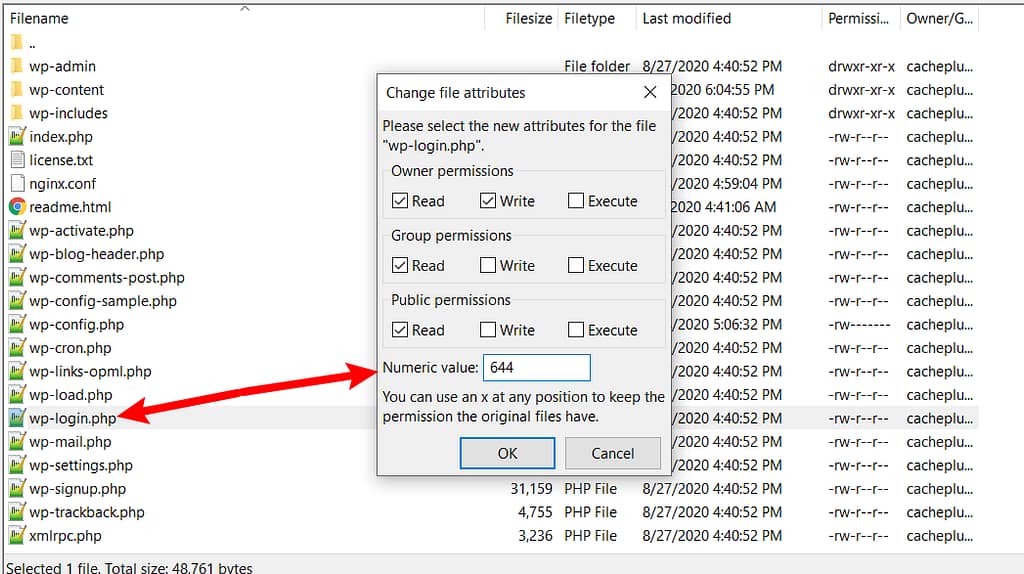Click the wp-admin folder icon
Screen dimensions: 1024x574
pyautogui.click(x=16, y=66)
